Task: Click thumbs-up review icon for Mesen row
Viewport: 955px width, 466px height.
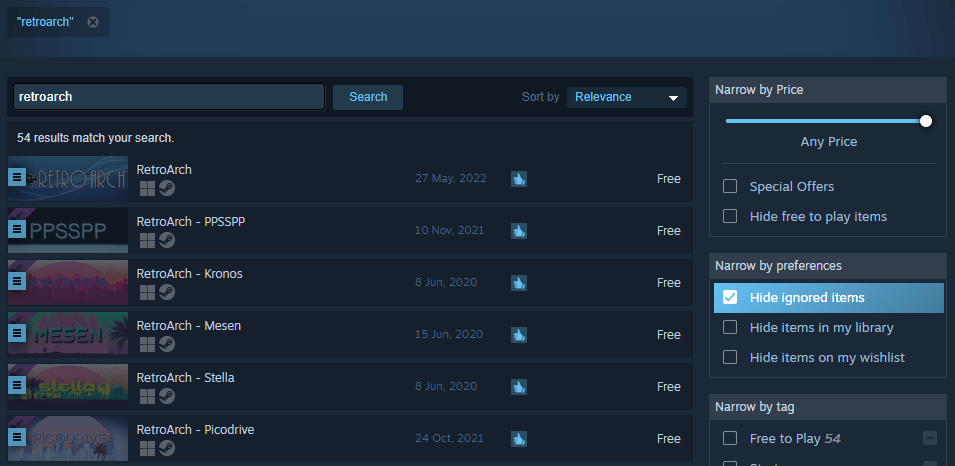Action: click(x=518, y=334)
